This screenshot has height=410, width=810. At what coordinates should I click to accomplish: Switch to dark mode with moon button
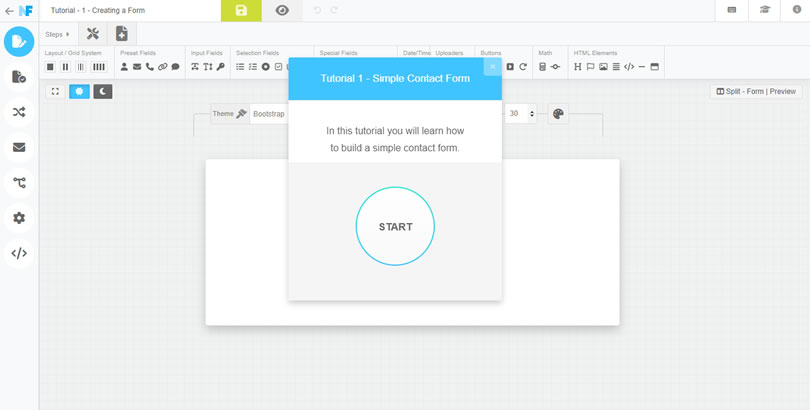point(103,91)
